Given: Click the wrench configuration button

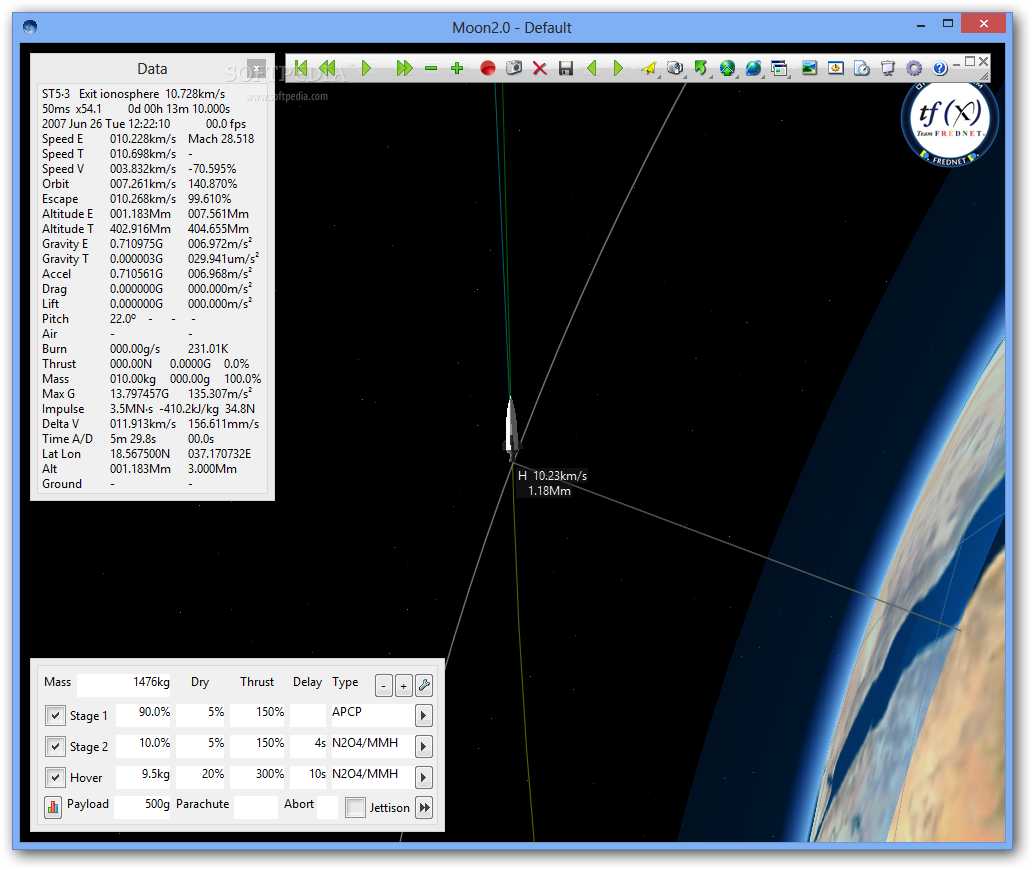Looking at the screenshot, I should (x=424, y=686).
